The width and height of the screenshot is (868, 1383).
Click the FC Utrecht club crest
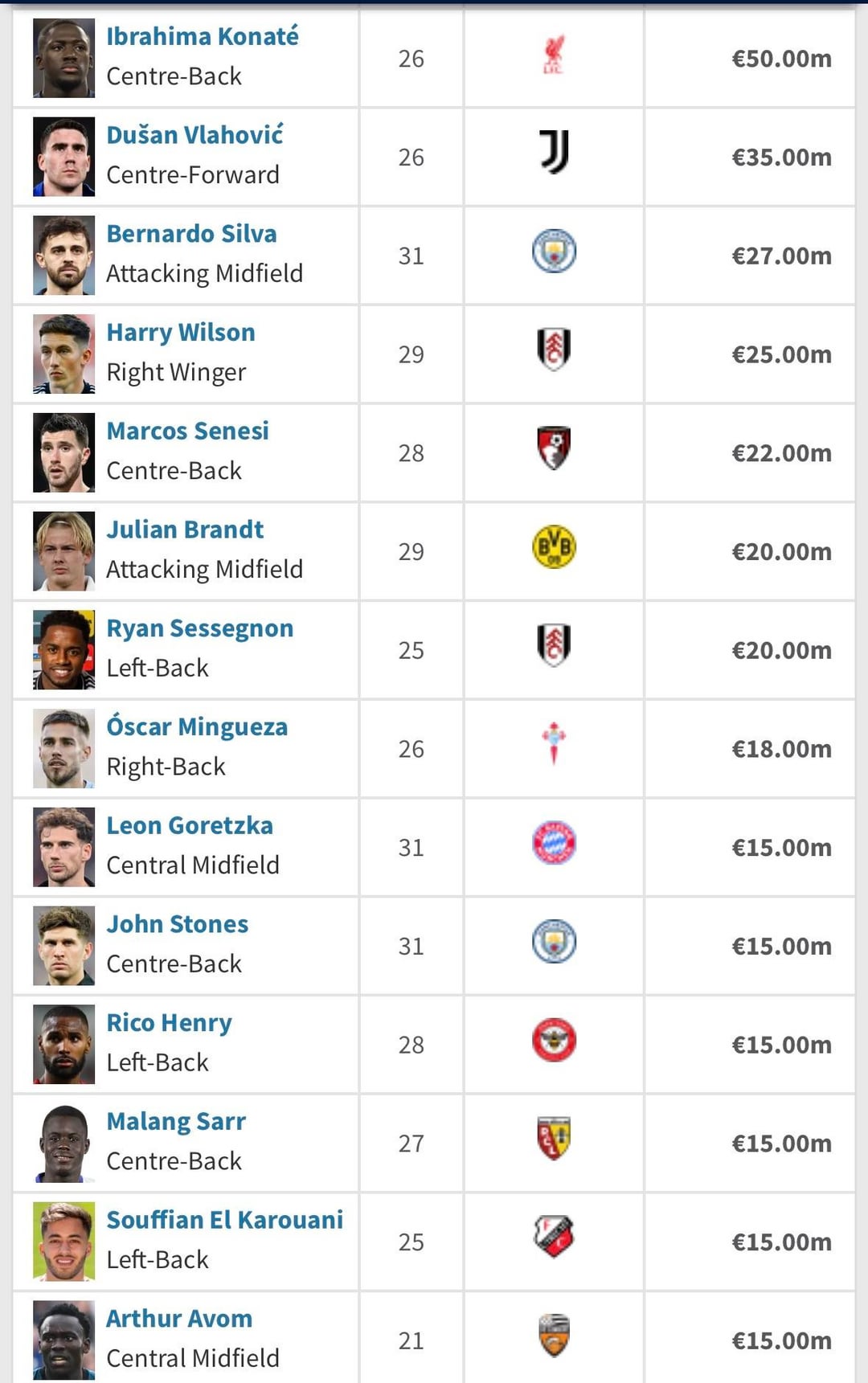click(554, 1238)
